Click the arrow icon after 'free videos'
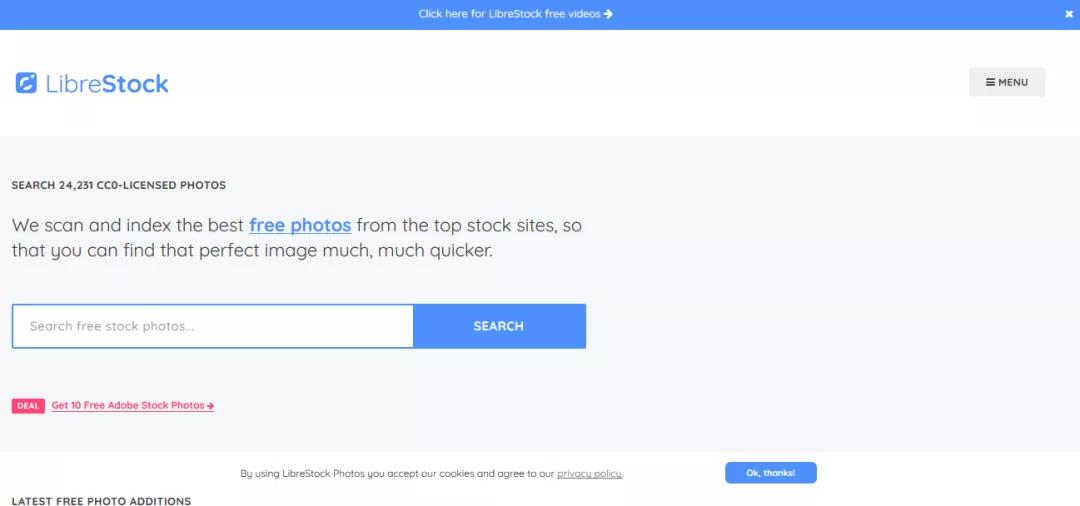The image size is (1080, 506). [x=608, y=14]
